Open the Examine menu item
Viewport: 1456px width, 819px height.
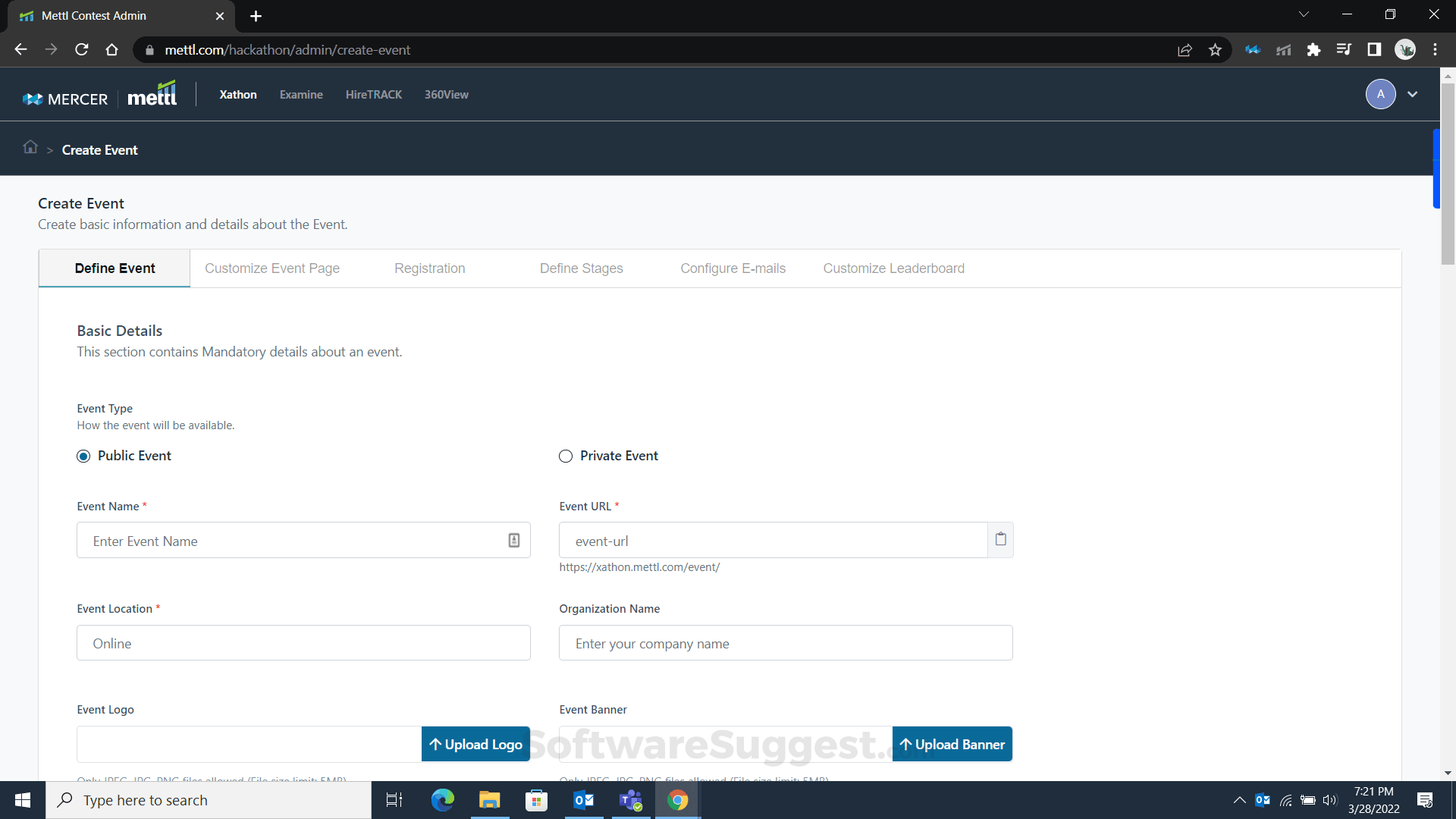(301, 94)
